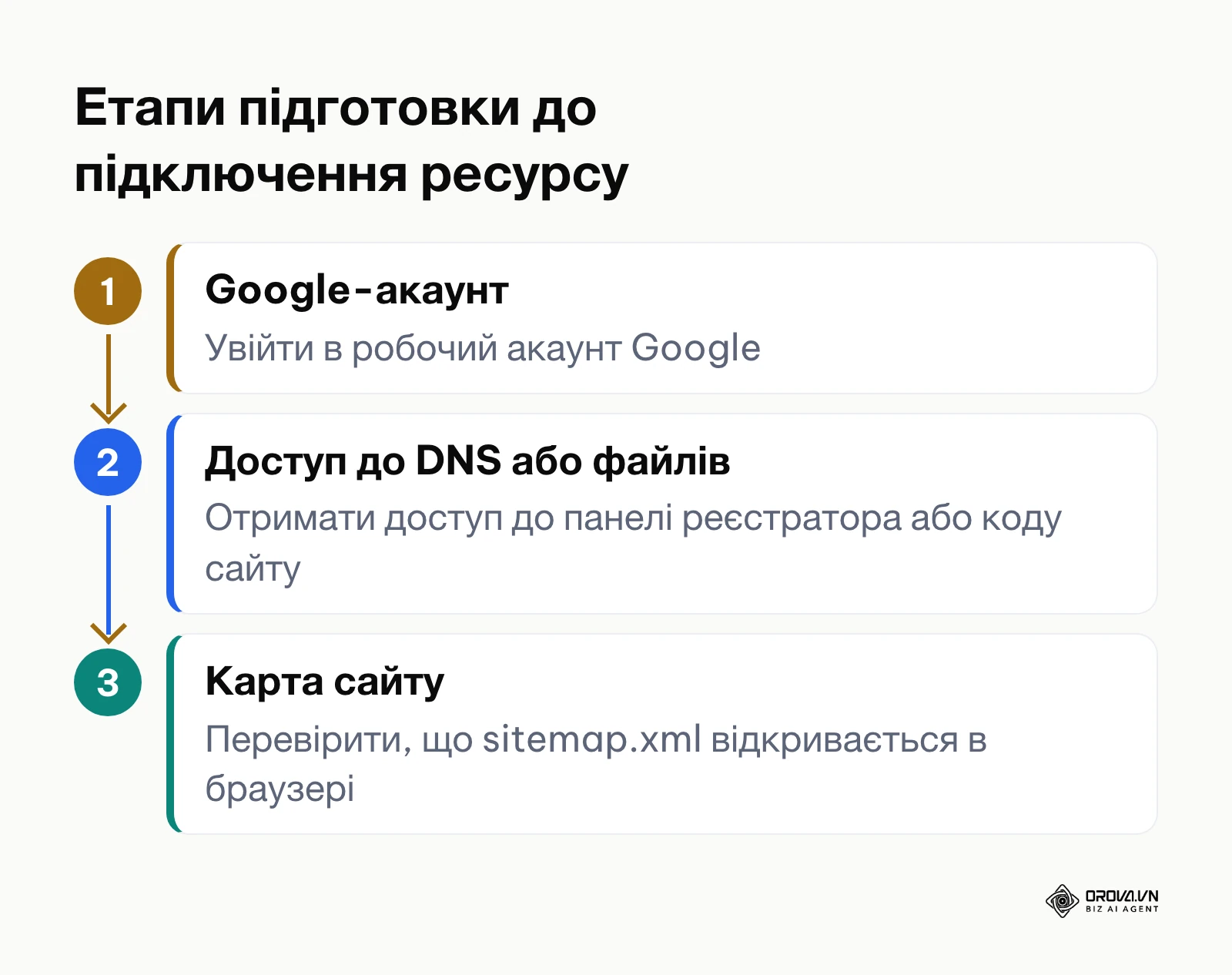Click the text "Увійти в робочий акаунт Google"
Viewport: 1232px width, 975px height.
point(483,348)
